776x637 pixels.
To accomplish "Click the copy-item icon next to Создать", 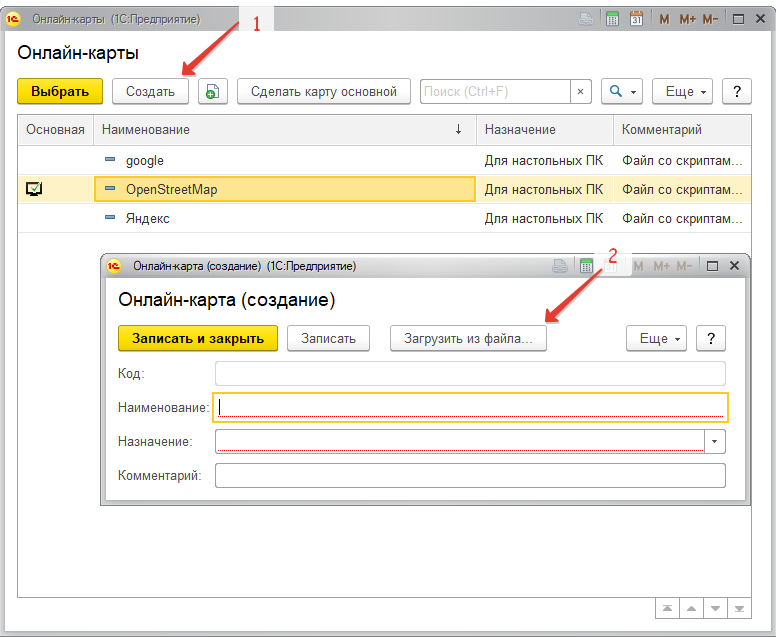I will (213, 92).
